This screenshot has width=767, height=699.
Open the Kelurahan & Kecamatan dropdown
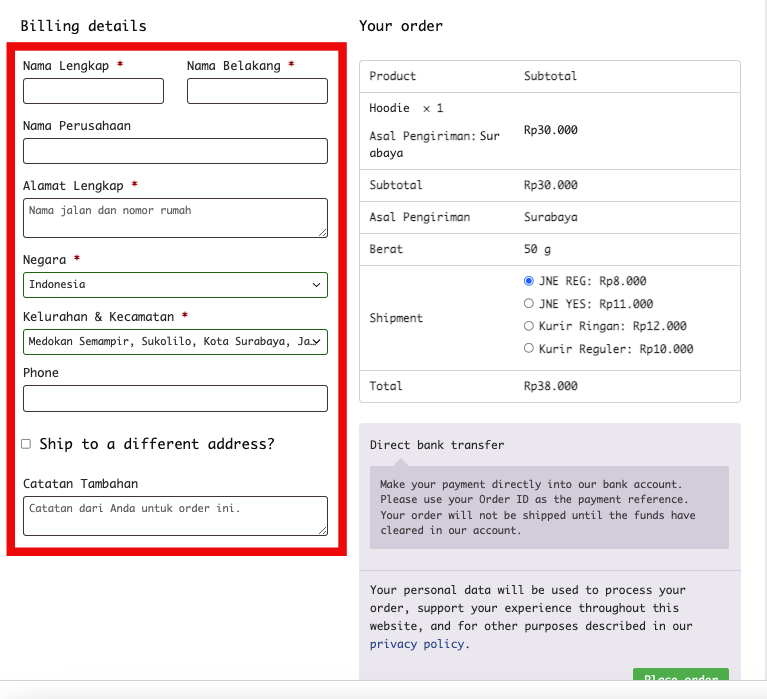pos(175,342)
